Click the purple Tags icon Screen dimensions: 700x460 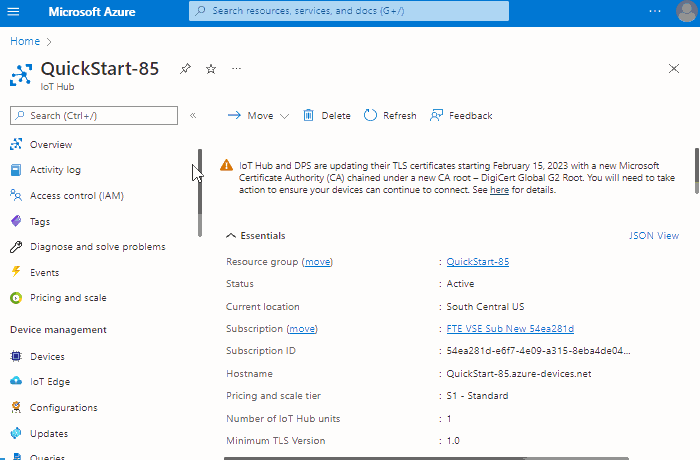16,221
